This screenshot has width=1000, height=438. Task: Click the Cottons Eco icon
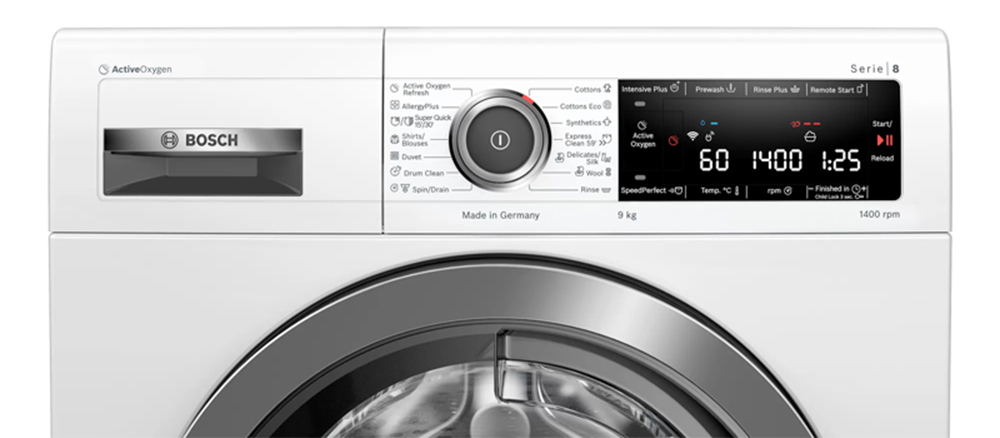(607, 106)
